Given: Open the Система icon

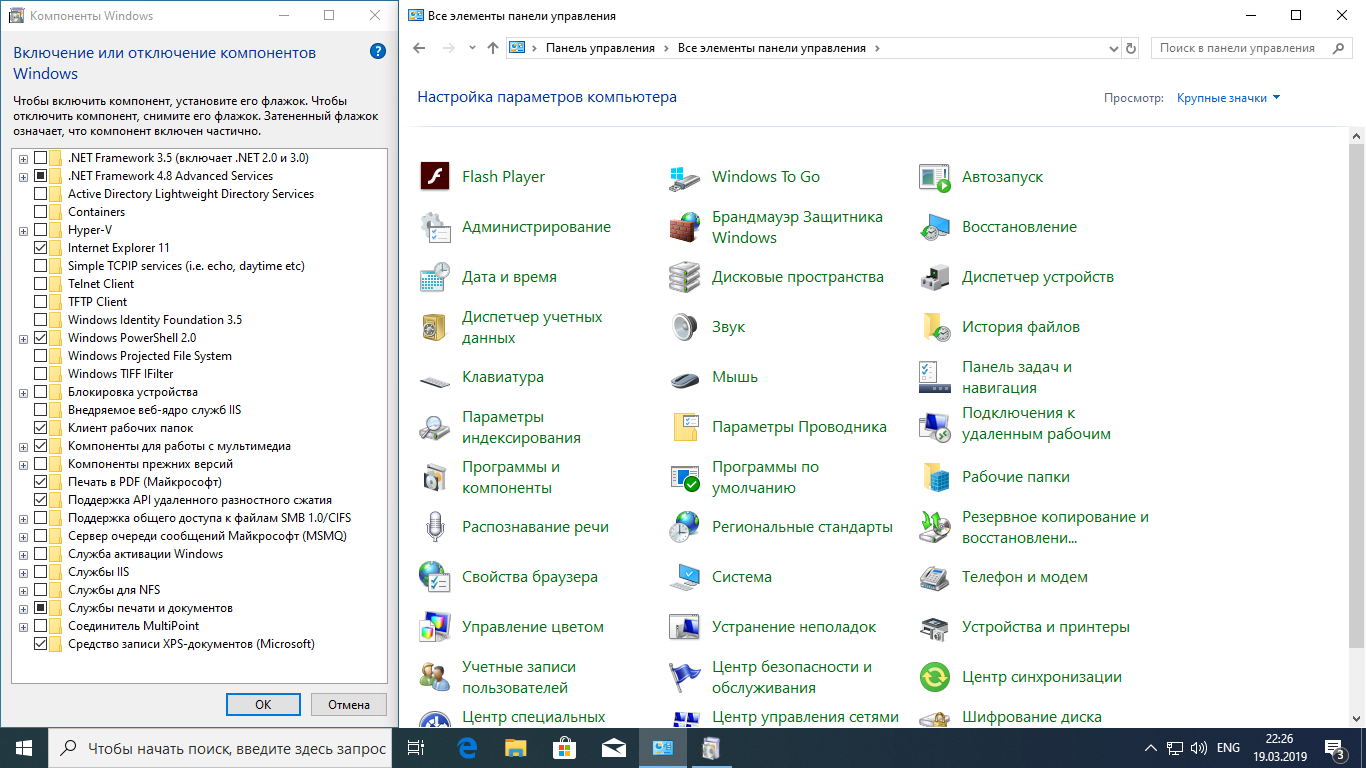Looking at the screenshot, I should tap(685, 577).
